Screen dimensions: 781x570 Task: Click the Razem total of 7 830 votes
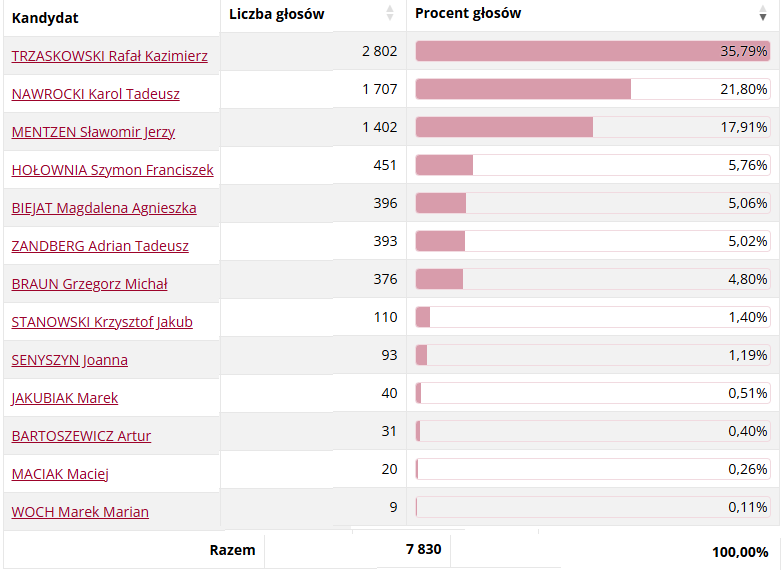[x=423, y=549]
